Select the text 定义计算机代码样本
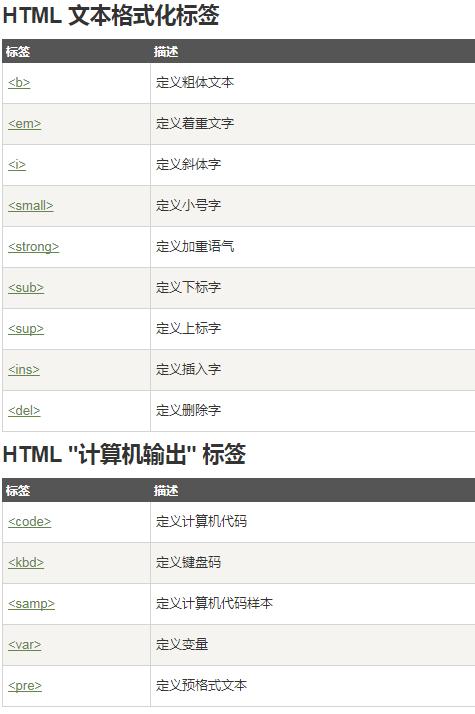 tap(214, 603)
